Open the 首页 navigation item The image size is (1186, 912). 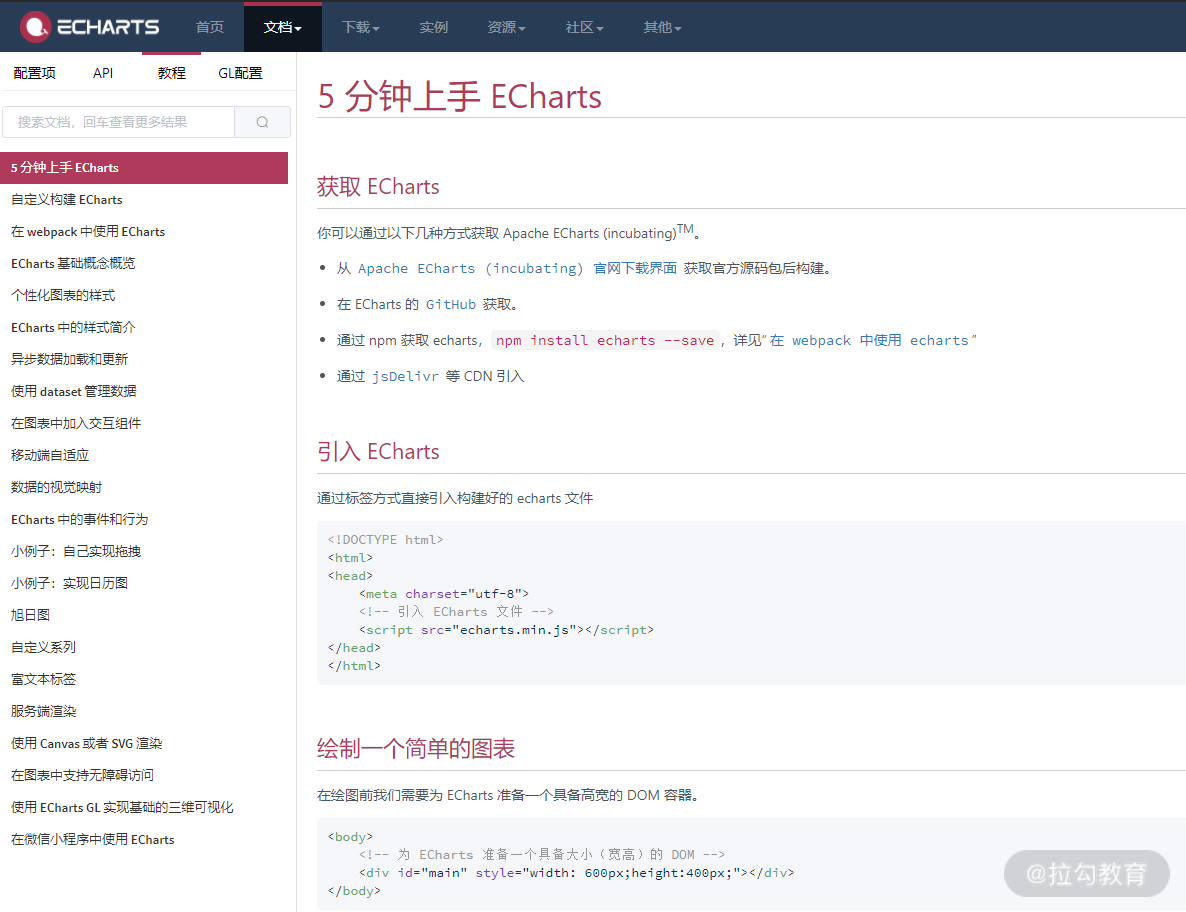tap(209, 27)
